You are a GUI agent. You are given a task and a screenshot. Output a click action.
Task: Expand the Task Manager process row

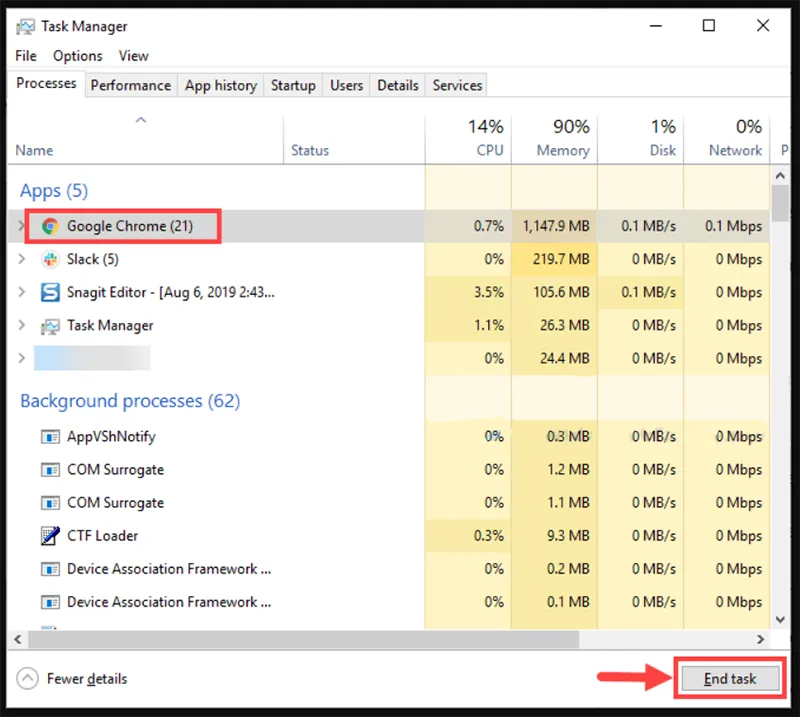pyautogui.click(x=22, y=326)
